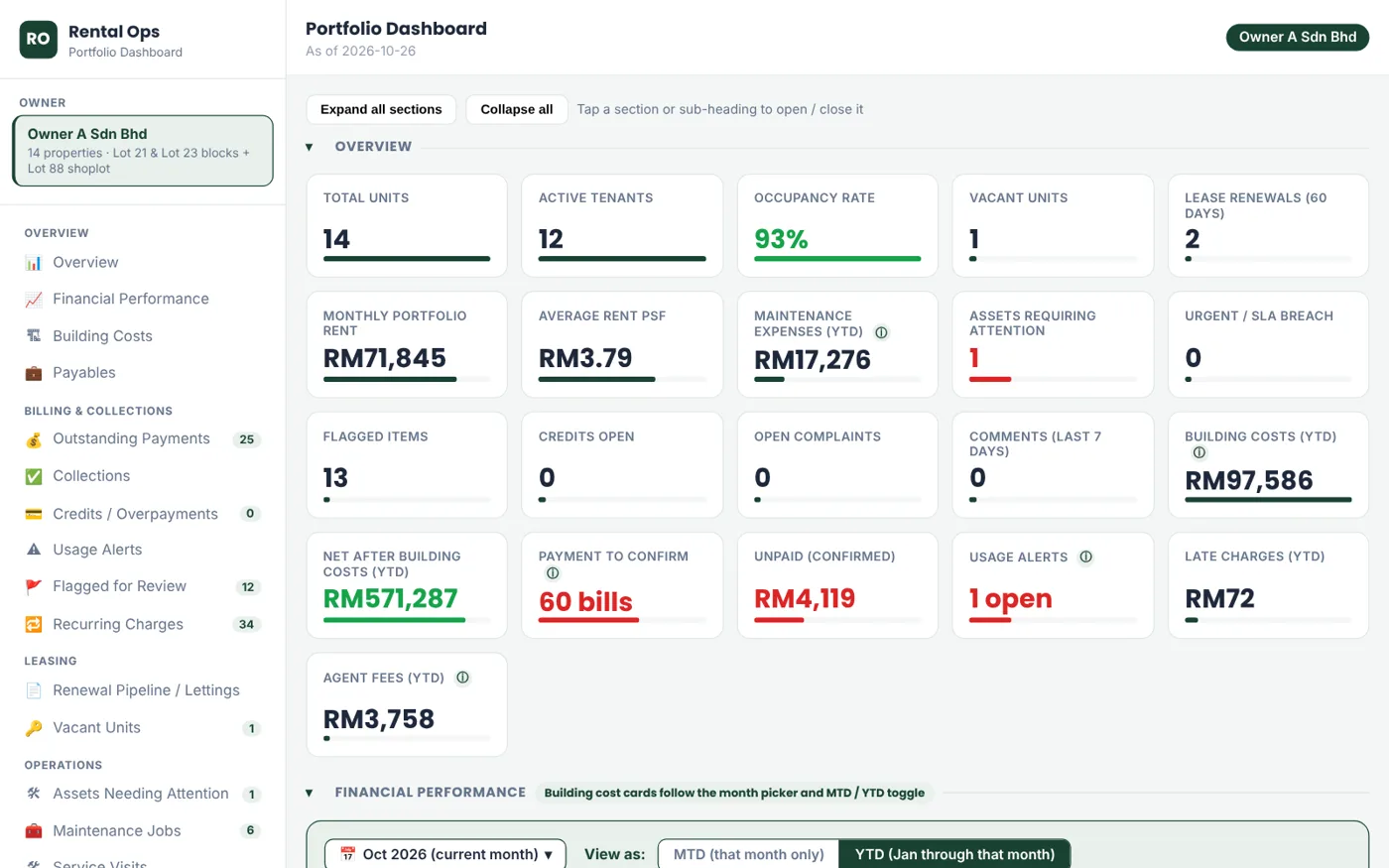Click info icon on Building Costs (YTD) card
This screenshot has width=1389, height=868.
click(x=1200, y=452)
